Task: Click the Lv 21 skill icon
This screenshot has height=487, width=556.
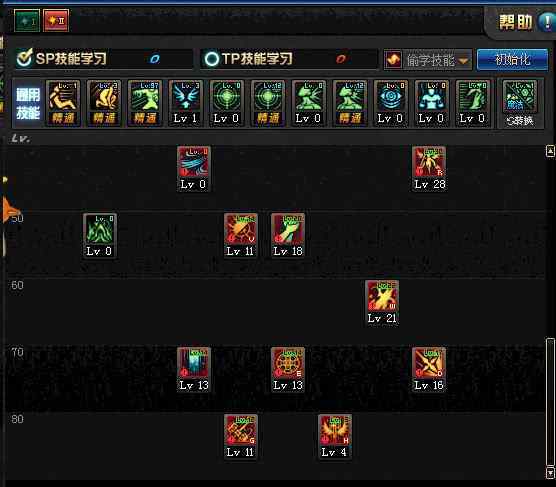Action: click(382, 296)
